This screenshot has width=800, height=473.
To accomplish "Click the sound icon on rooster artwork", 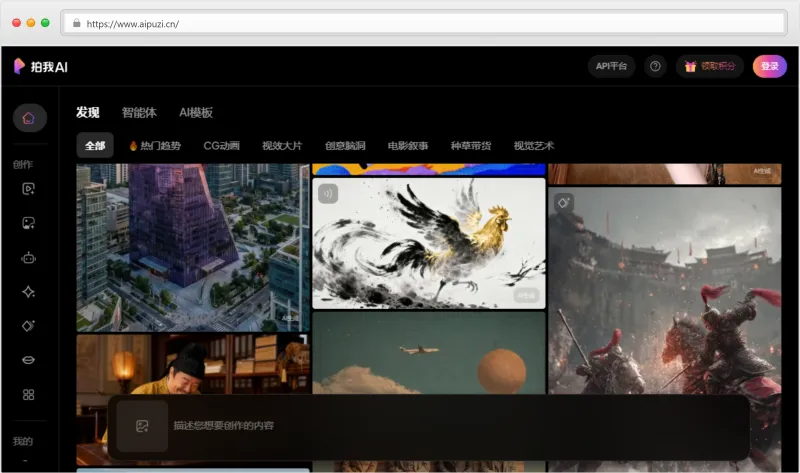I will tap(328, 193).
